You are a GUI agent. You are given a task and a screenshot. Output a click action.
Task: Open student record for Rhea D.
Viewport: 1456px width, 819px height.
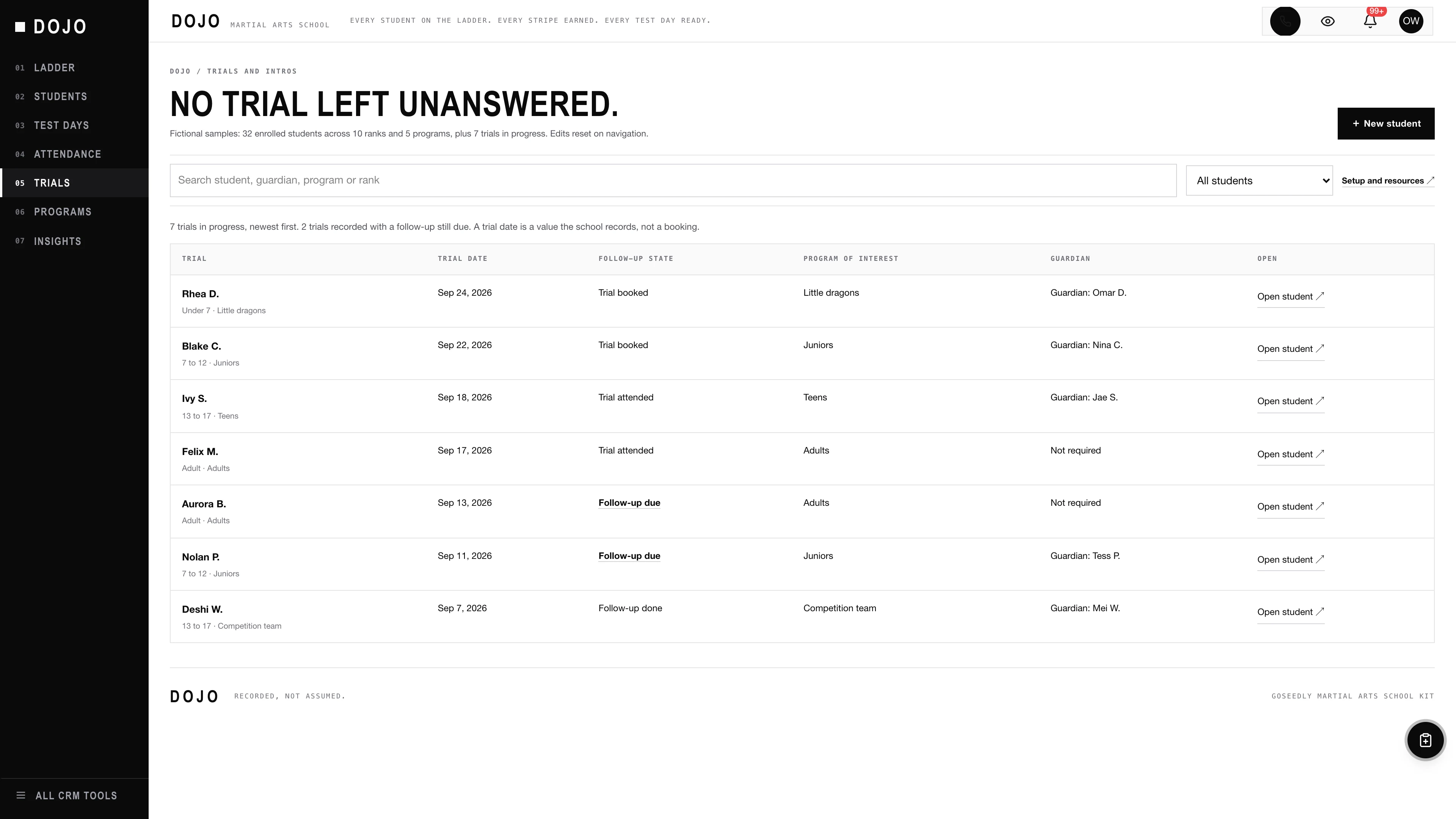click(x=1290, y=297)
